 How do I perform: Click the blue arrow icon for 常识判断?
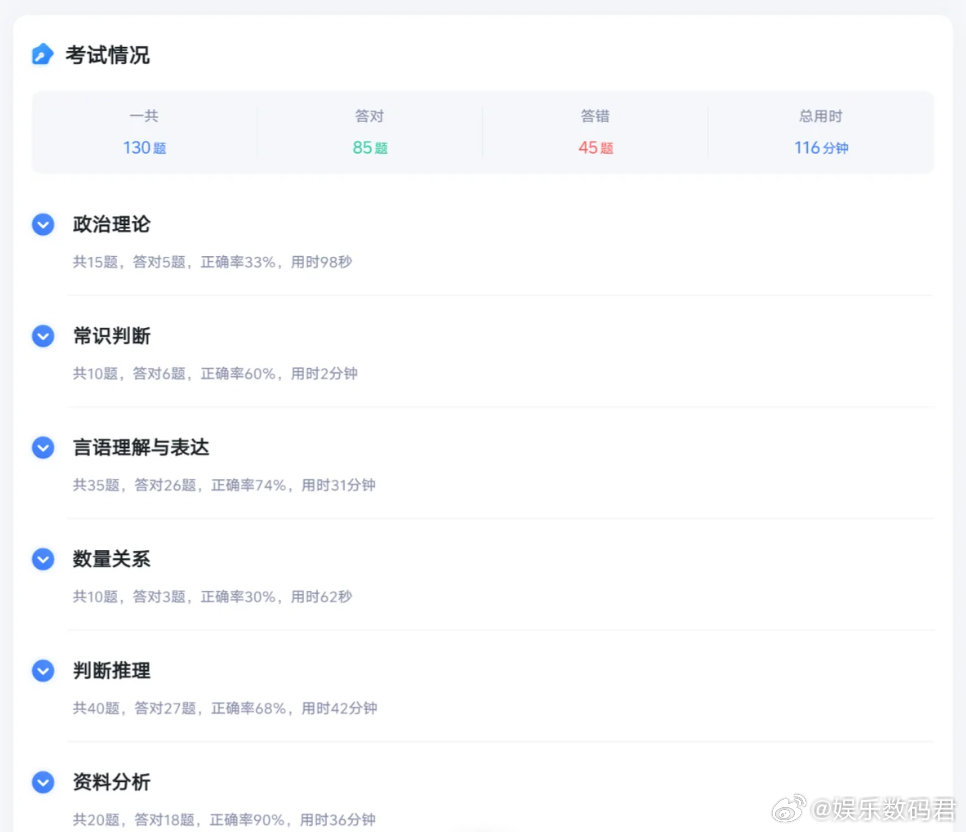pos(42,336)
